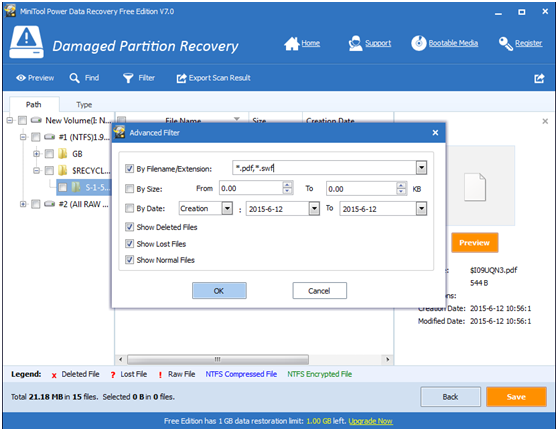558x431 pixels.
Task: Click the scrollbar right arrow
Action: (x=387, y=359)
